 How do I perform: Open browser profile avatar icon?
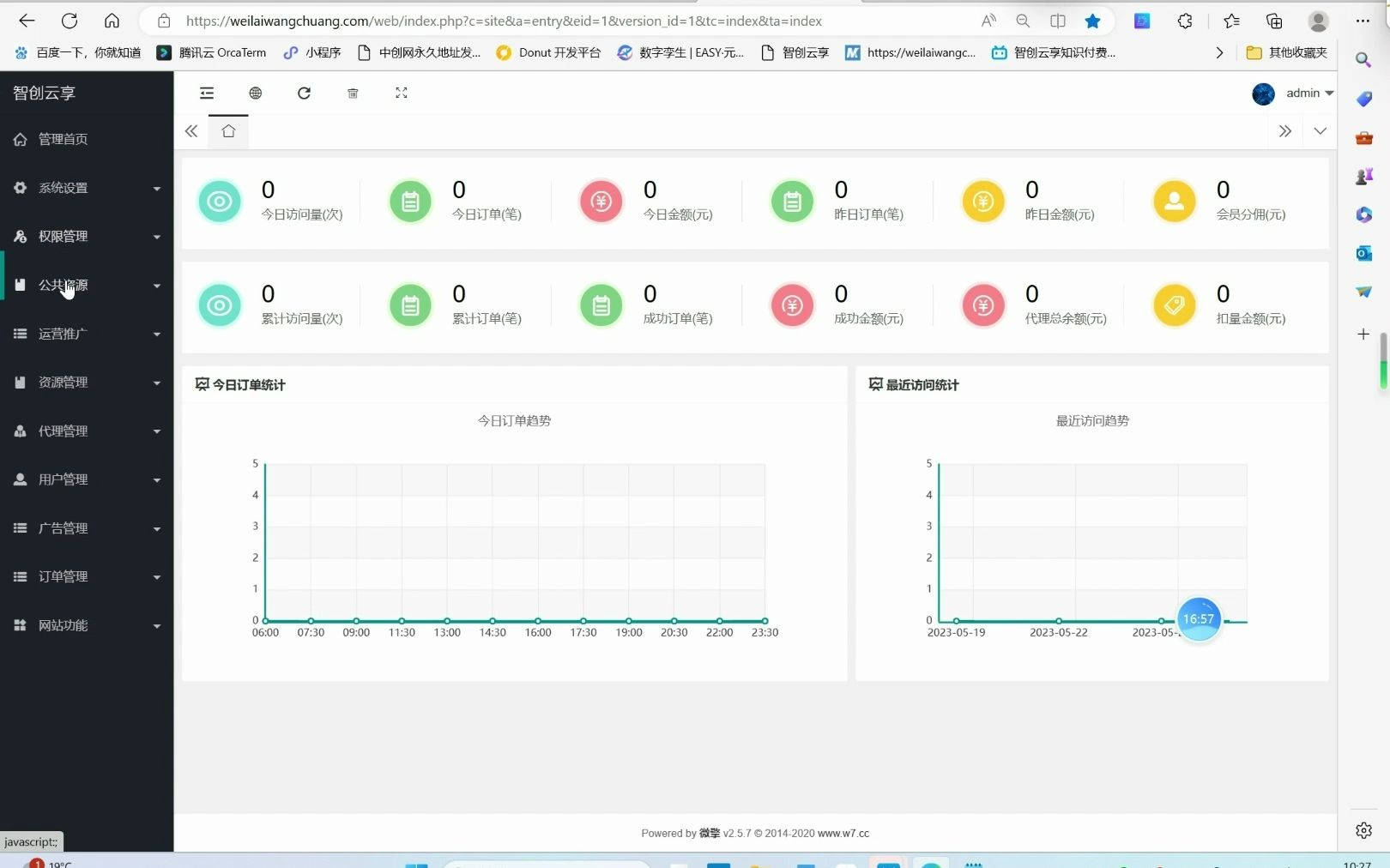(1318, 21)
